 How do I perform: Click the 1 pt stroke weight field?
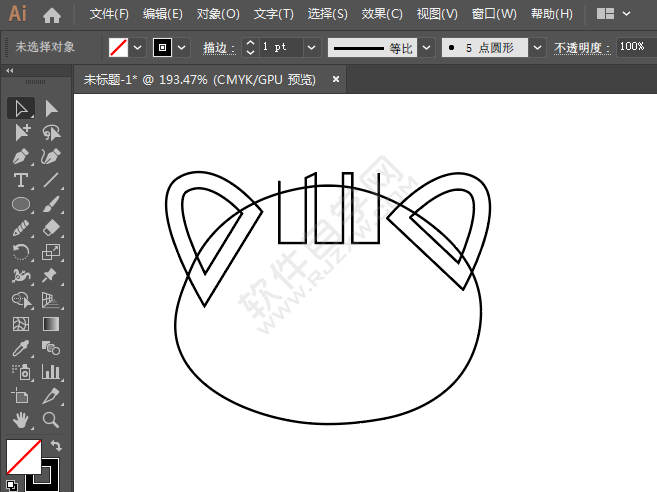click(x=280, y=47)
